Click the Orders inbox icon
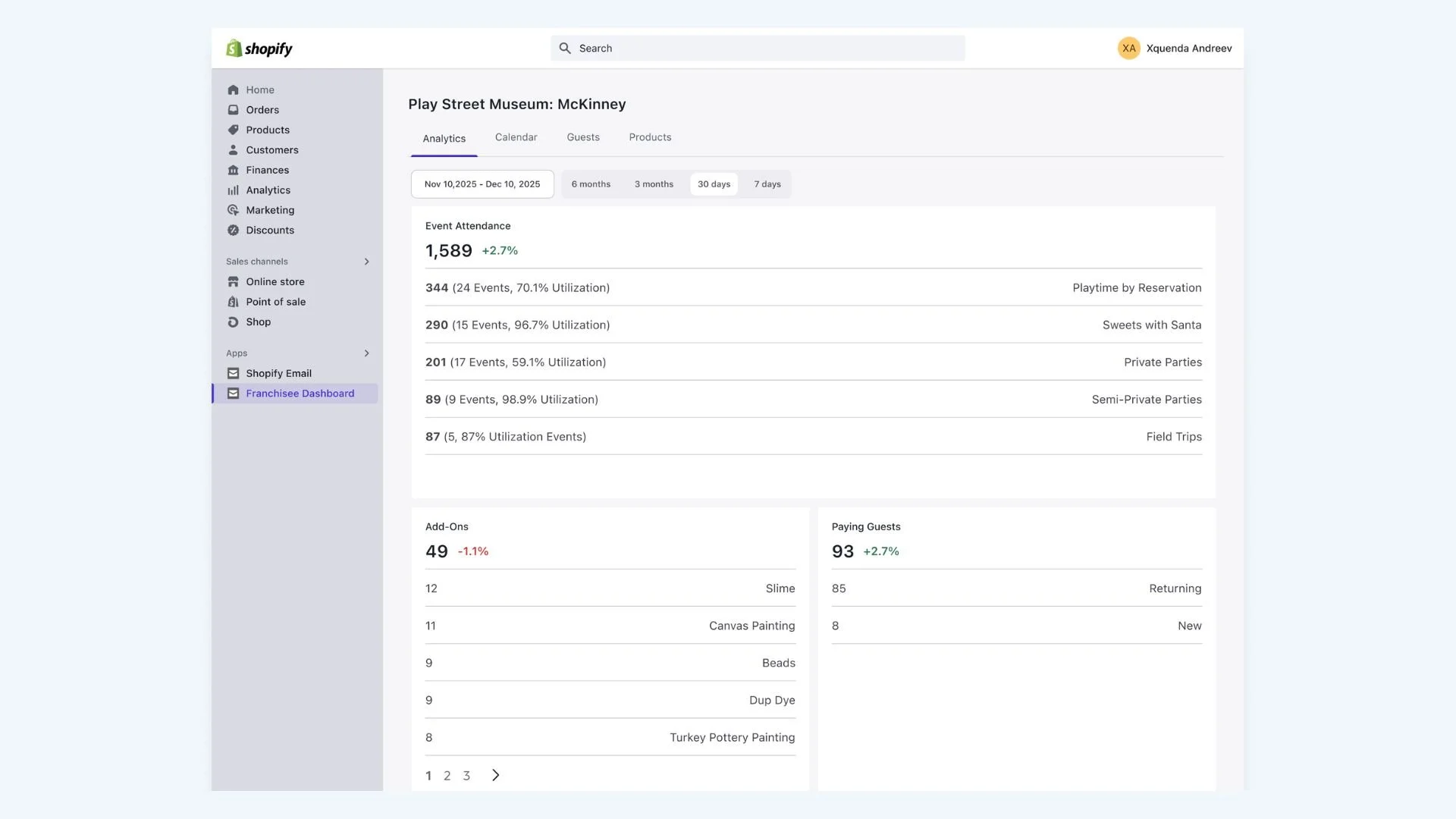Viewport: 1456px width, 819px height. click(x=233, y=110)
